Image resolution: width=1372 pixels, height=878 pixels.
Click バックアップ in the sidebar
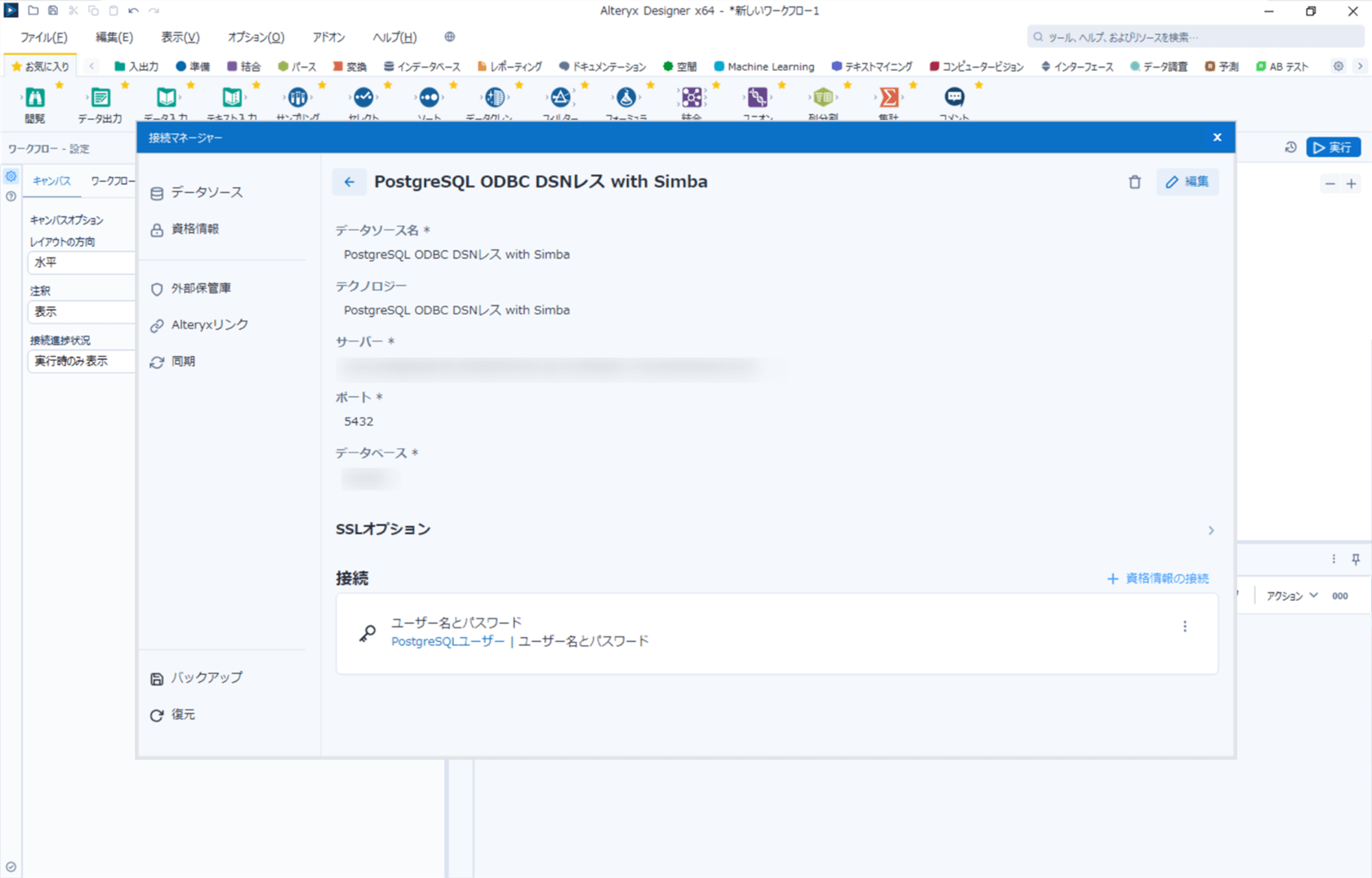pyautogui.click(x=197, y=678)
